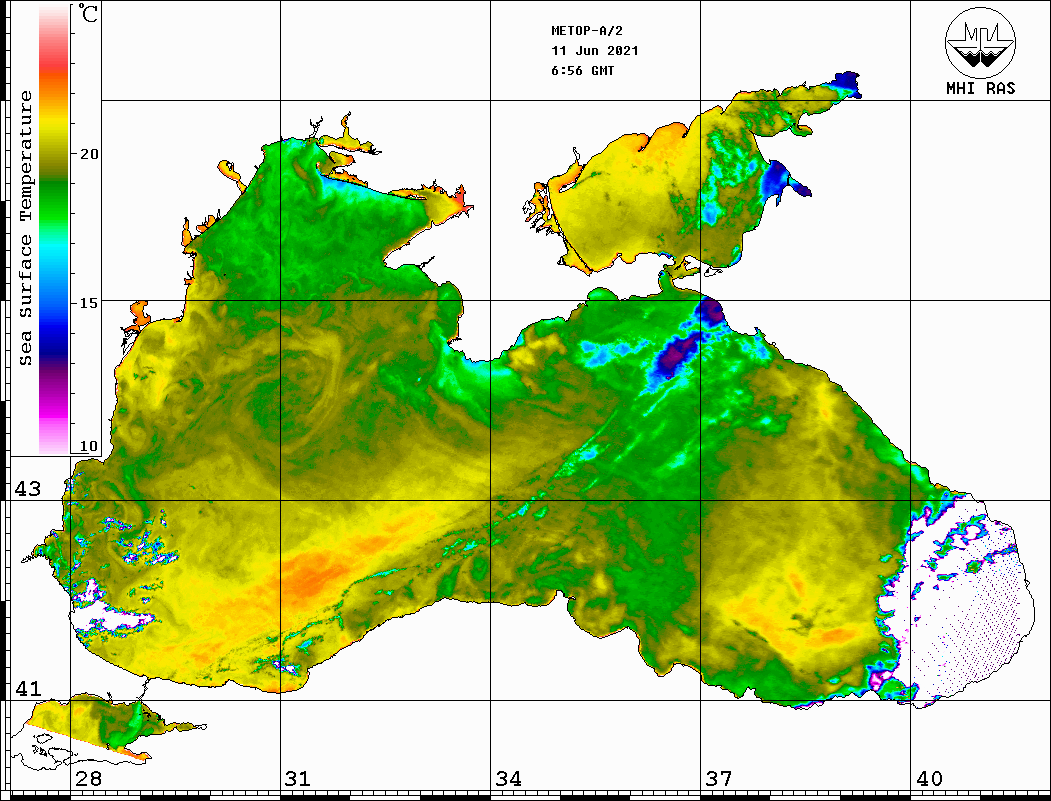Image resolution: width=1051 pixels, height=801 pixels.
Task: Click longitude label '28'
Action: click(88, 779)
